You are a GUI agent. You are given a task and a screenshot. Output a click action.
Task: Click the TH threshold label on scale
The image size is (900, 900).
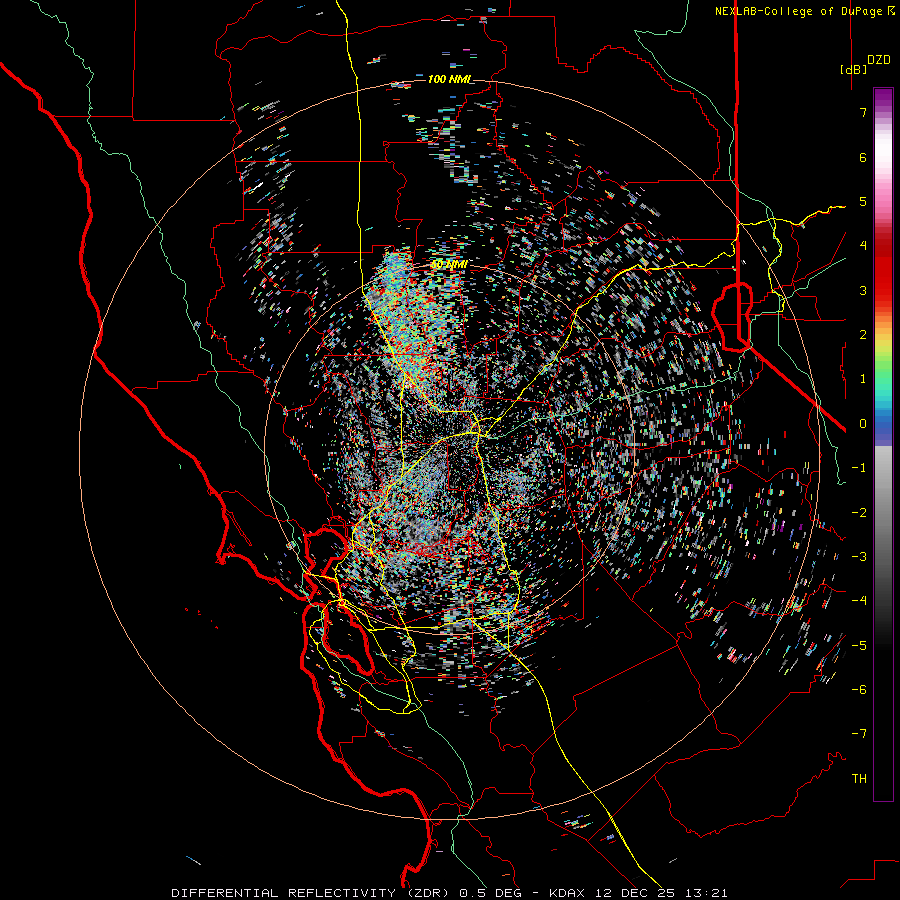(859, 779)
